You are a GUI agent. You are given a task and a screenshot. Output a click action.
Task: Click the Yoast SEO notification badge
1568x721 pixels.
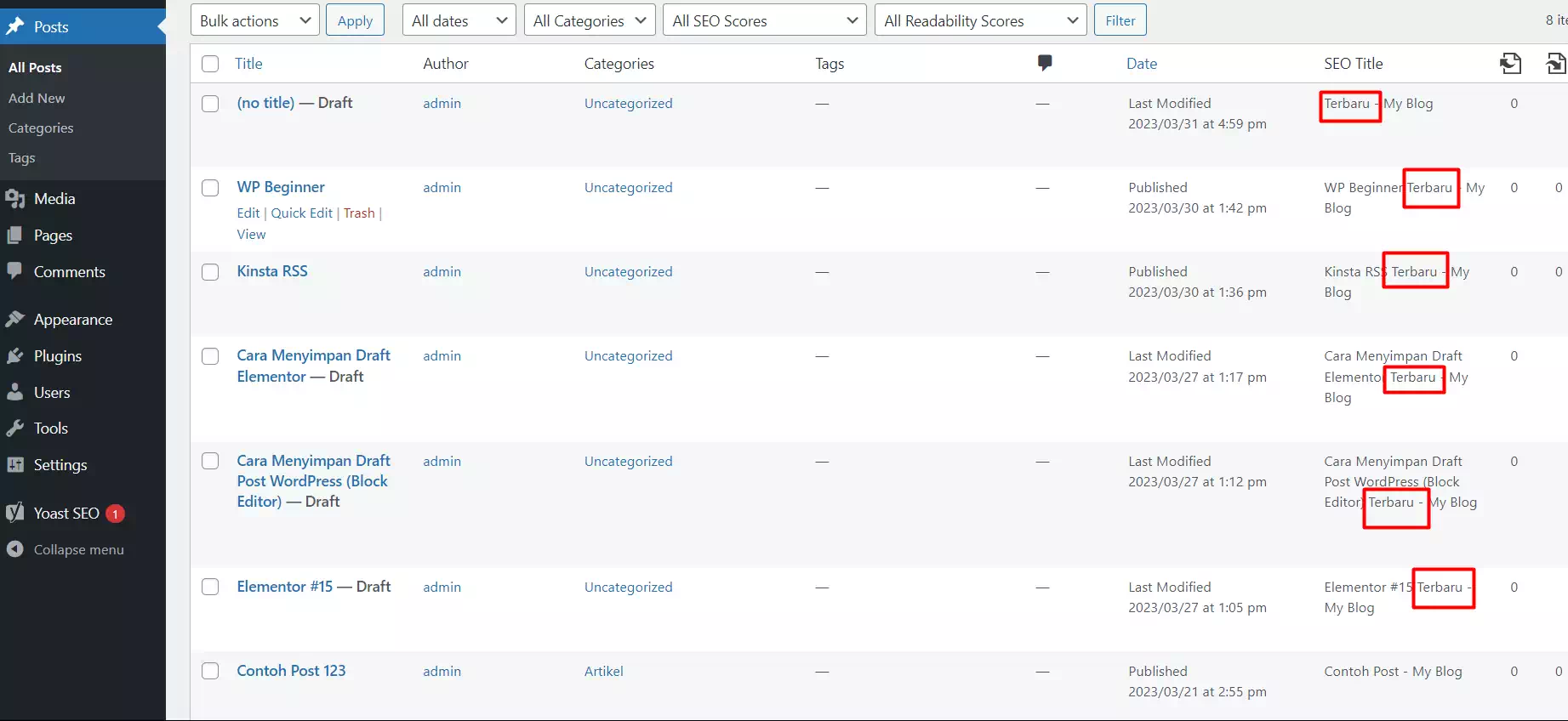click(115, 514)
